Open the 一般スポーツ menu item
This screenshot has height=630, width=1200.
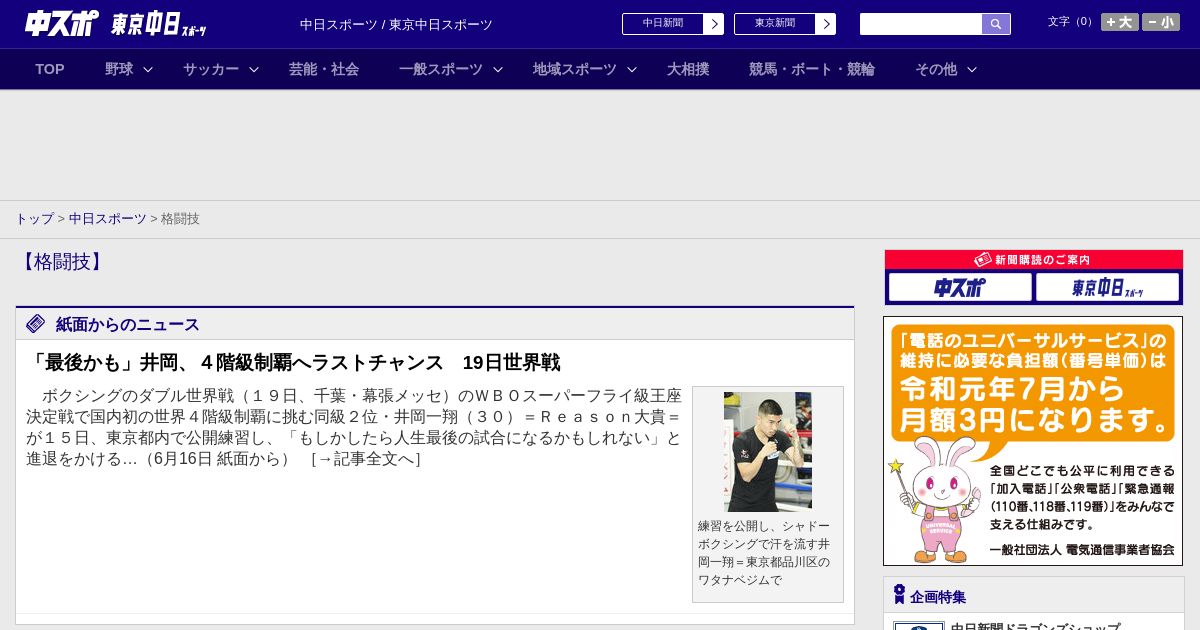coord(441,69)
